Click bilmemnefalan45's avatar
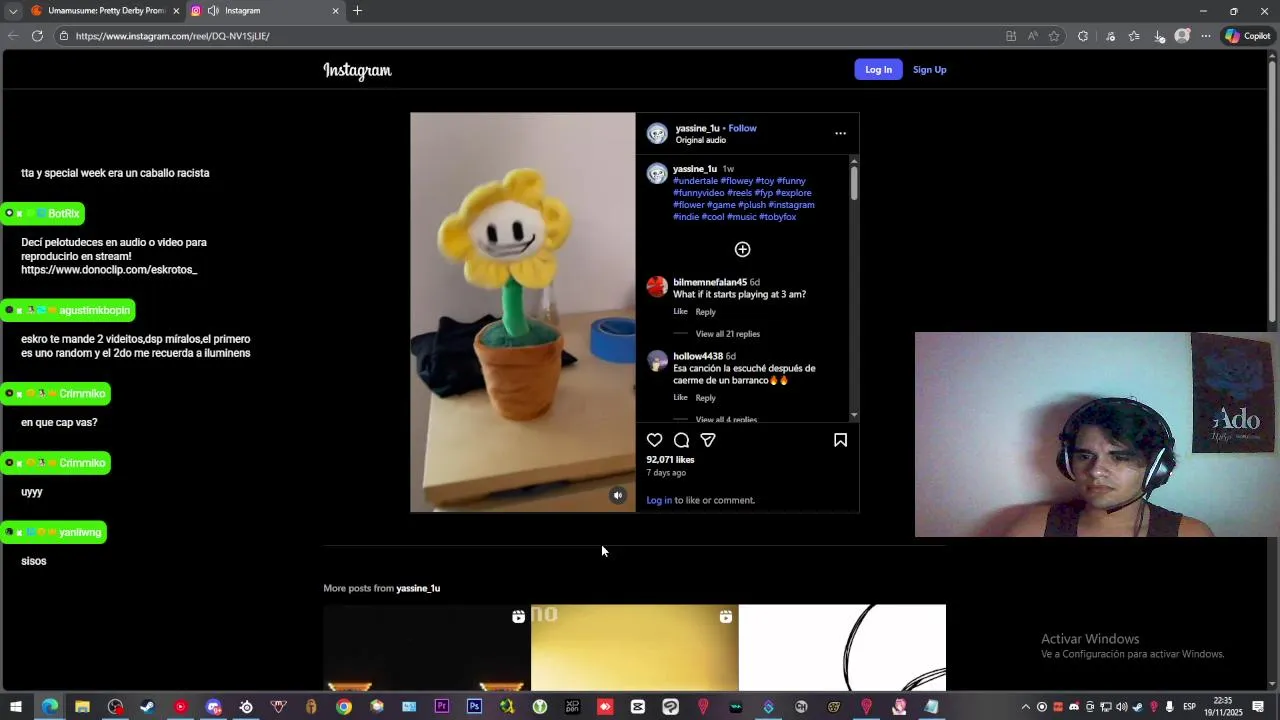The image size is (1280, 720). click(x=657, y=287)
